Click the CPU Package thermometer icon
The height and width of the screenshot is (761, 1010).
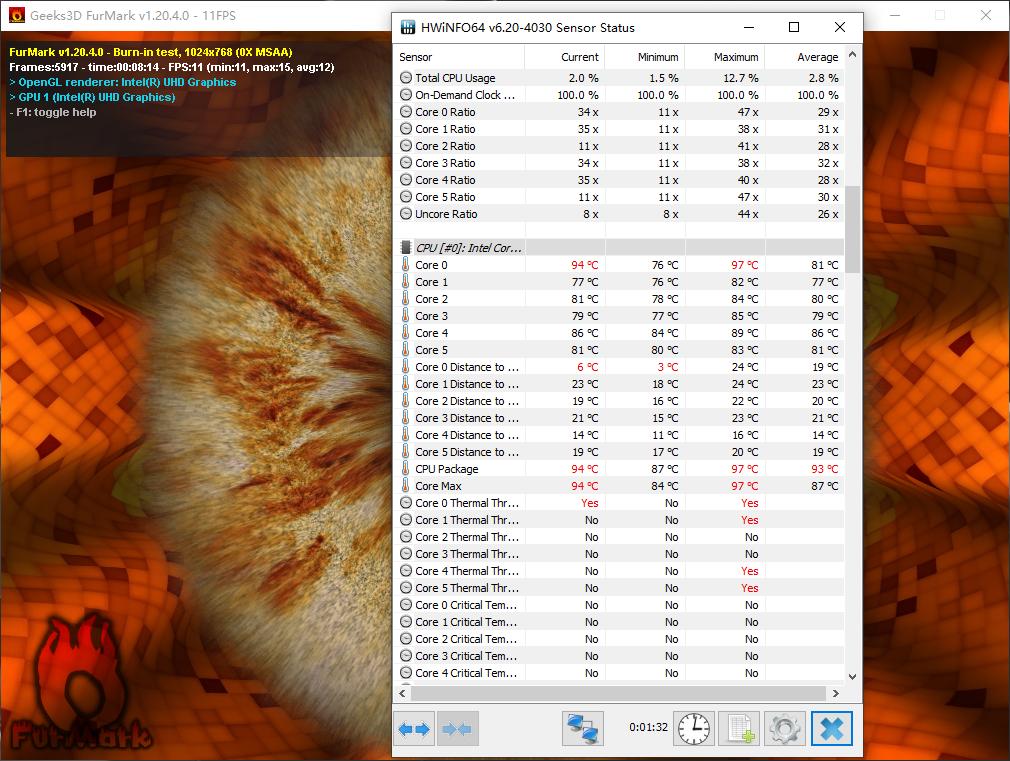click(405, 468)
